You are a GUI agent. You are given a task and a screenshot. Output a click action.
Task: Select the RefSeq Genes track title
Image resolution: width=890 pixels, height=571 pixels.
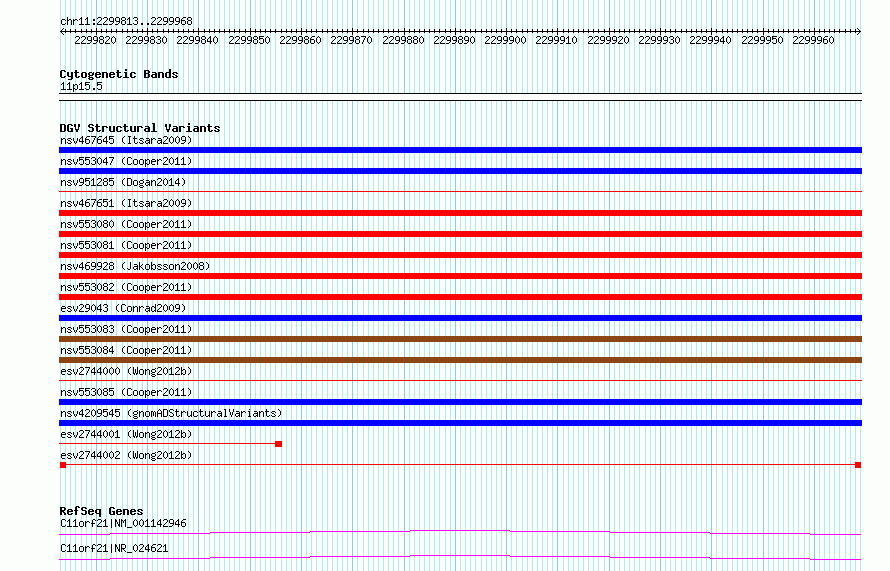pos(101,511)
